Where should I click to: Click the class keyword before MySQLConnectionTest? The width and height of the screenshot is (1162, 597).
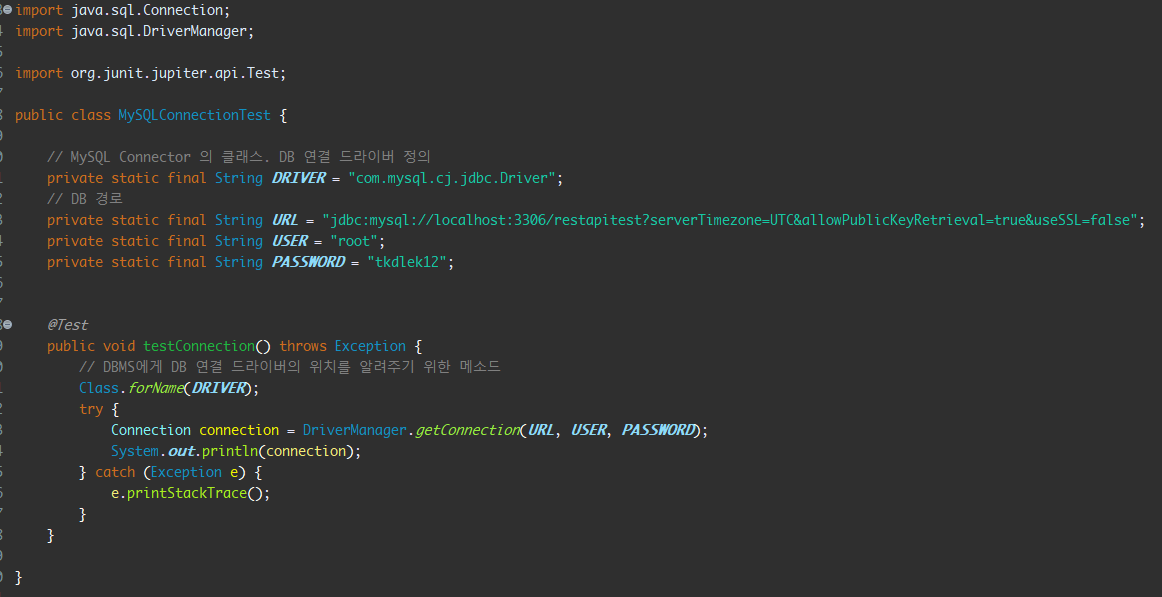(90, 116)
